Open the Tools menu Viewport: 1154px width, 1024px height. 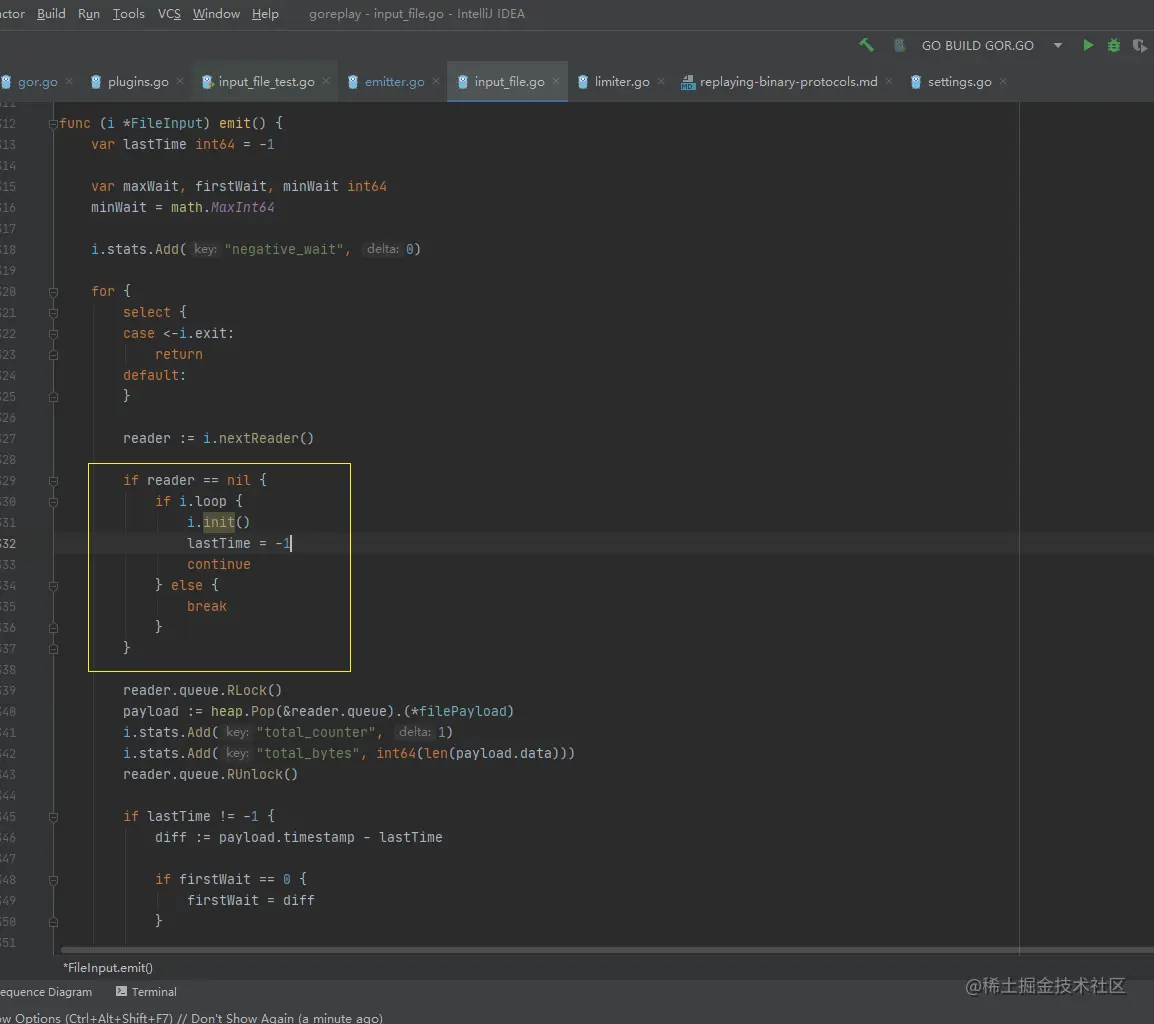click(x=128, y=13)
